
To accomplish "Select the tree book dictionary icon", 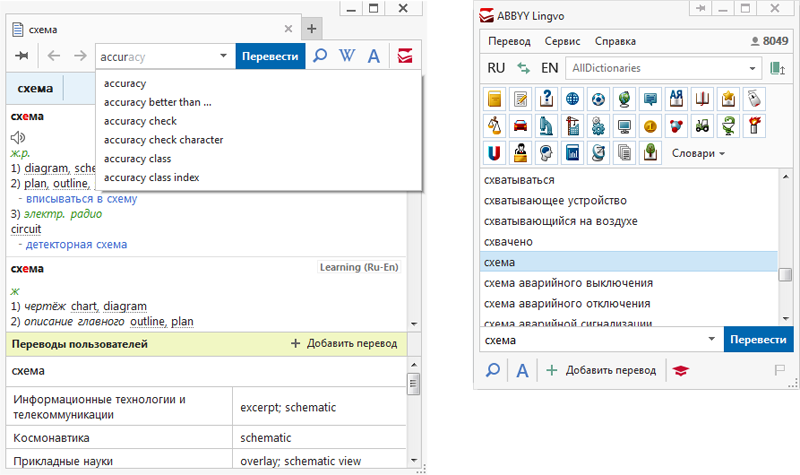I will tap(651, 153).
